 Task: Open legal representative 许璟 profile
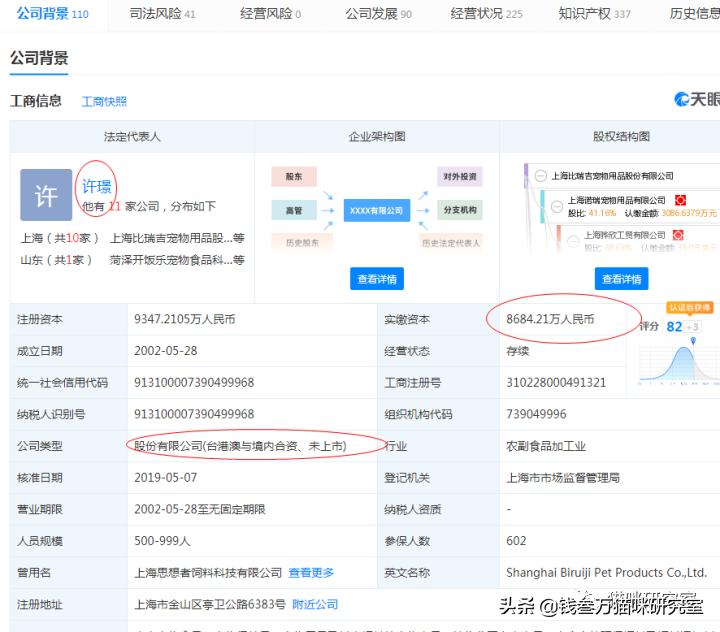[x=96, y=186]
